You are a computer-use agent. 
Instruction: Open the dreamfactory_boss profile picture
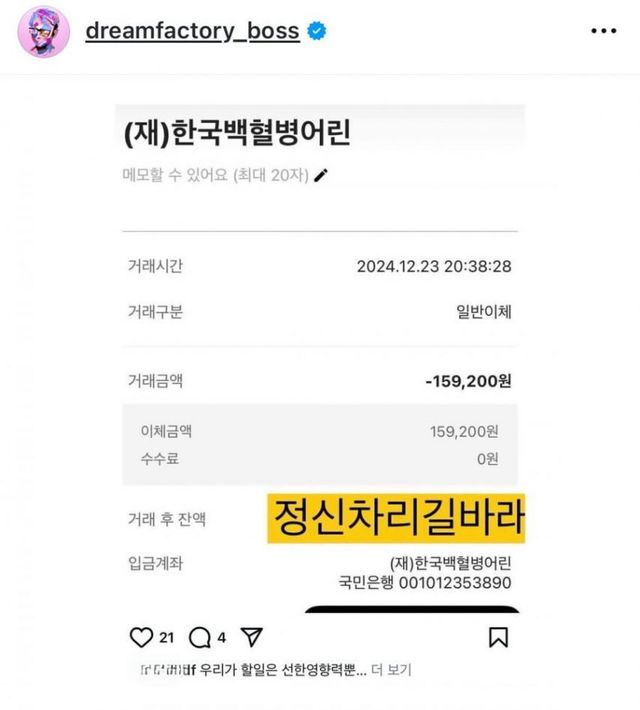click(43, 32)
